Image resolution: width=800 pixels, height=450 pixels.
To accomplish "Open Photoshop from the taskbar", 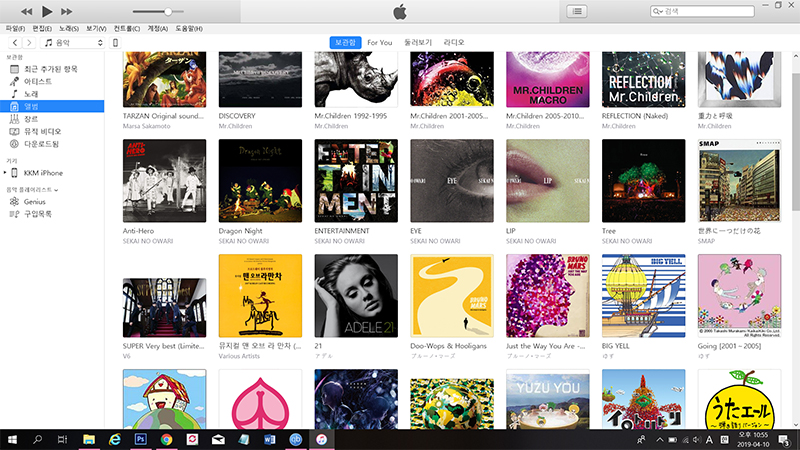I will (x=140, y=439).
